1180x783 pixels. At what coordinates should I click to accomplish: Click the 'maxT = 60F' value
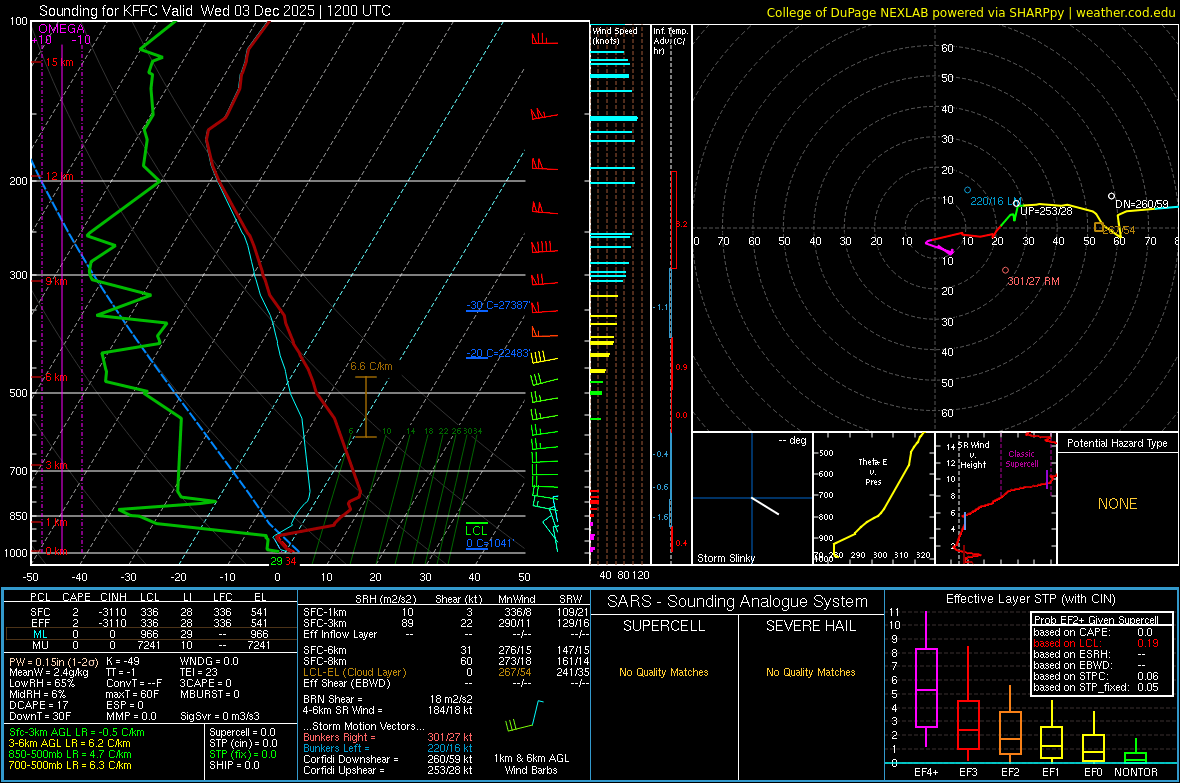point(132,694)
